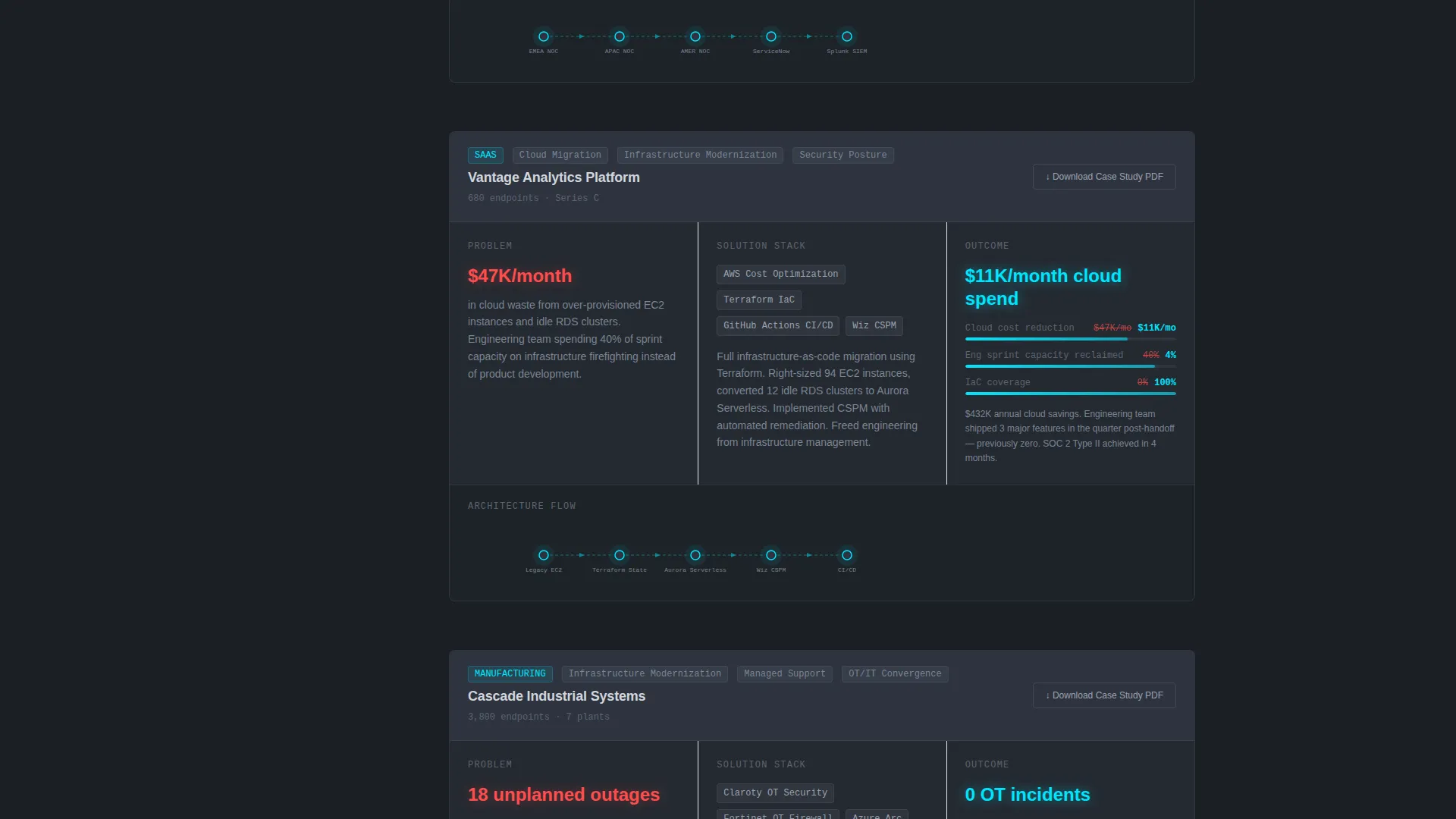Click the Eng sprint capacity progress bar
This screenshot has height=819, width=1456.
1071,366
